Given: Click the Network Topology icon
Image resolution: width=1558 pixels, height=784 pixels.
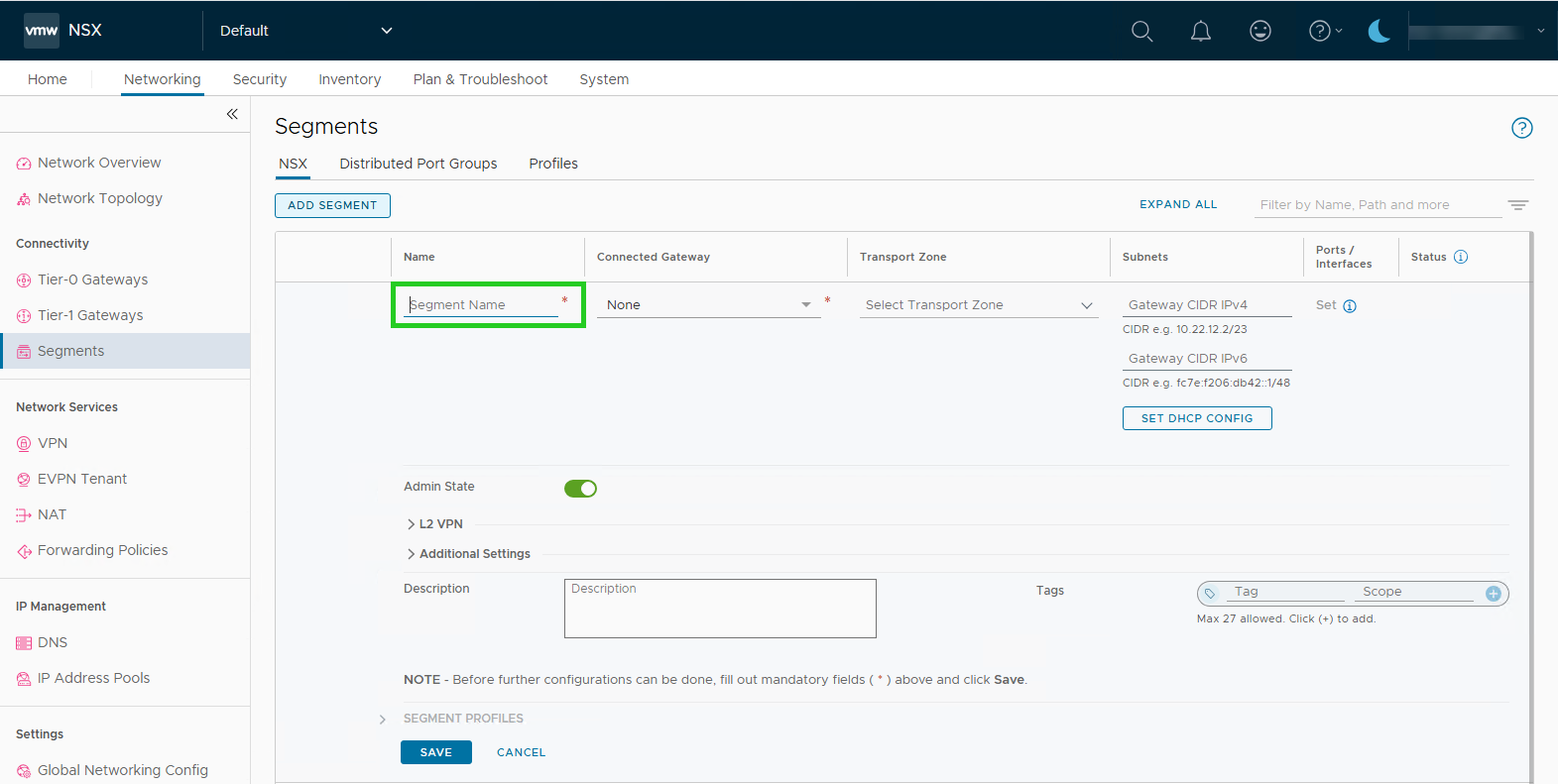Looking at the screenshot, I should 24,199.
